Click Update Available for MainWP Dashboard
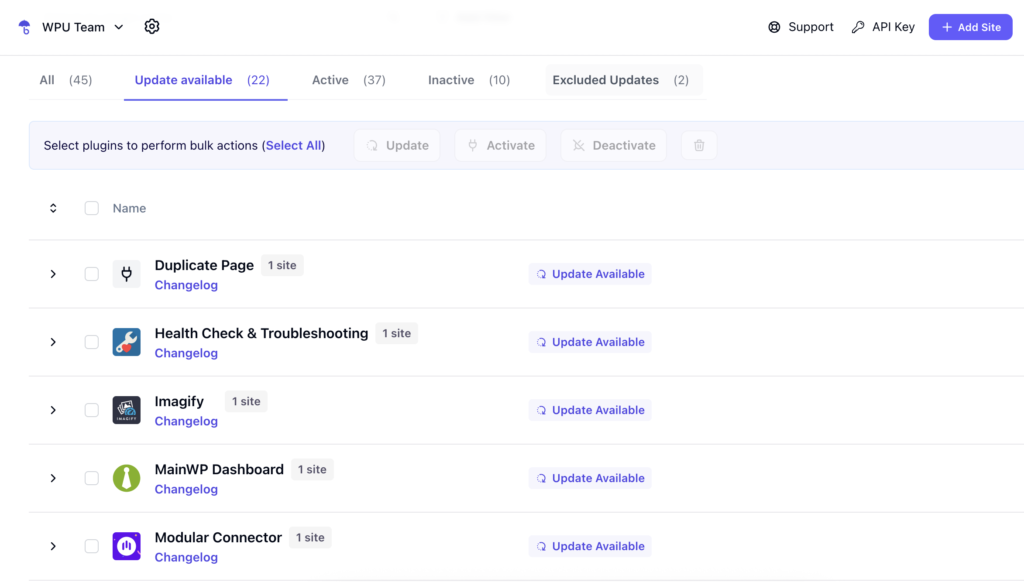The width and height of the screenshot is (1024, 582). (590, 478)
